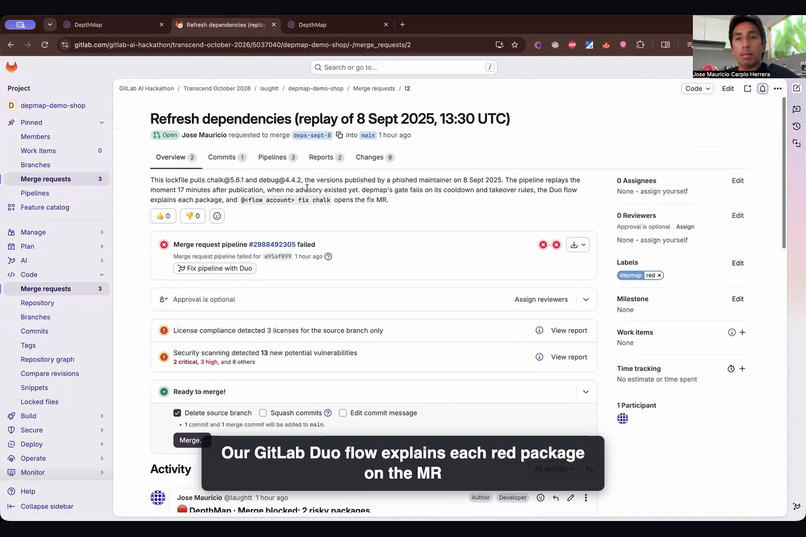Click the GitLab fox logo
The image size is (806, 537).
click(11, 67)
